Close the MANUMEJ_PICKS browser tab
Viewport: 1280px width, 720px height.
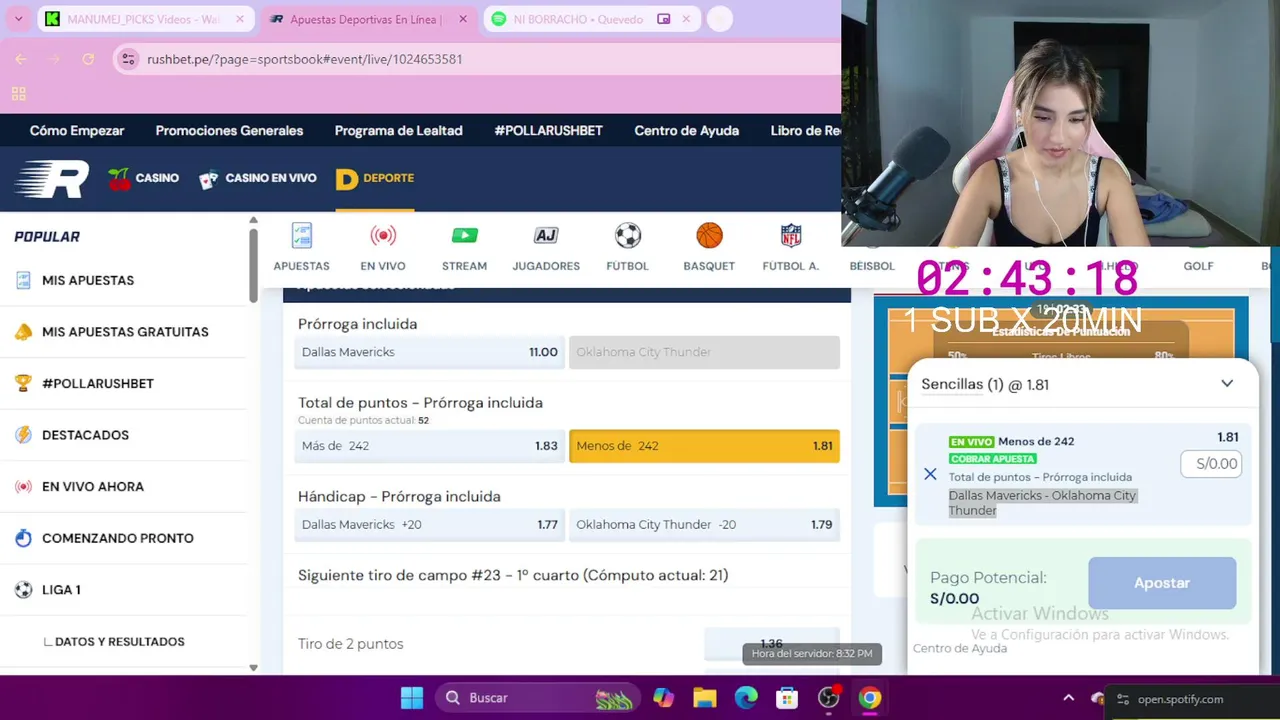click(240, 19)
